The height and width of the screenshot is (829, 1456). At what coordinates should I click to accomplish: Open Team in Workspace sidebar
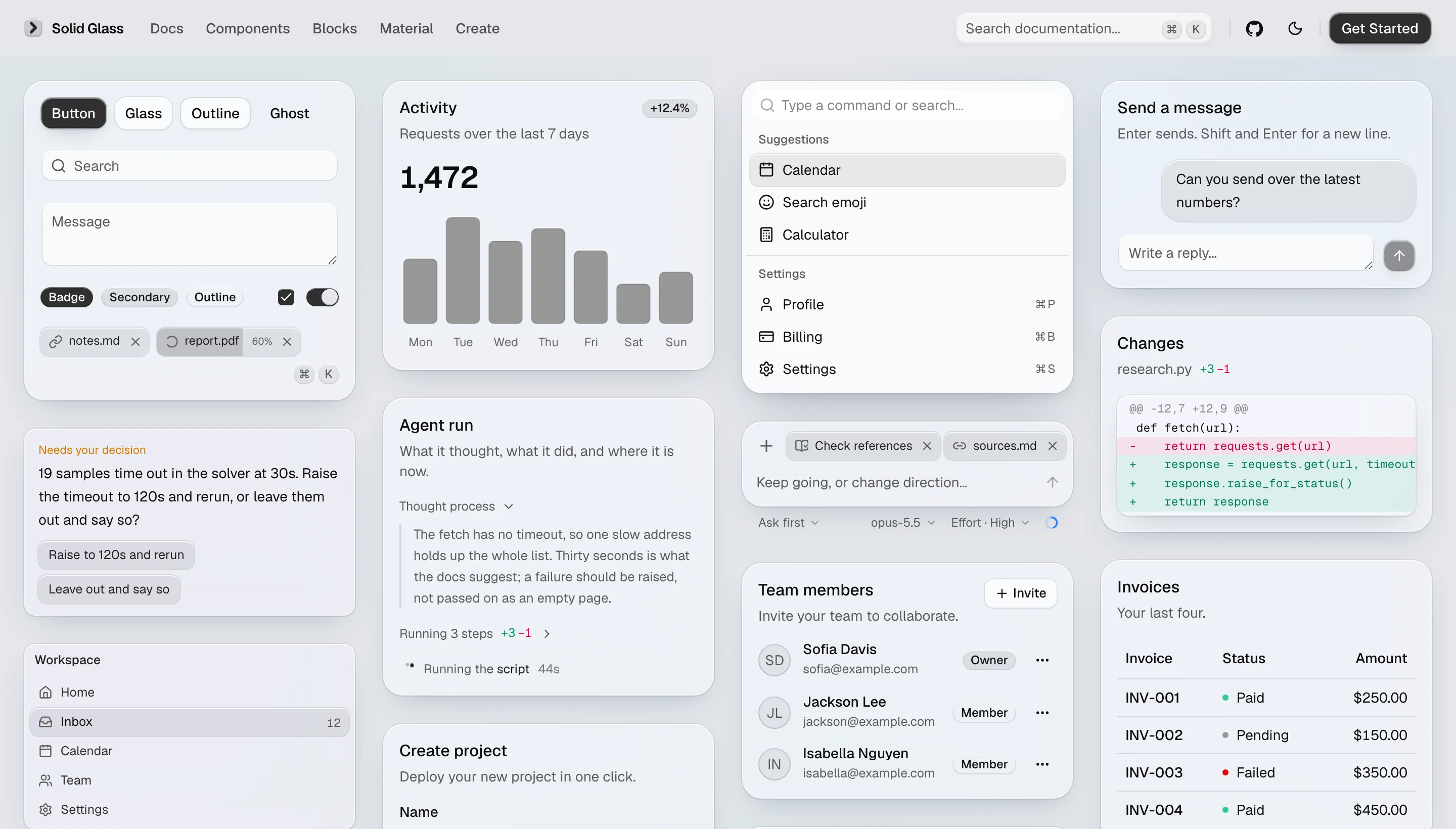[189, 780]
